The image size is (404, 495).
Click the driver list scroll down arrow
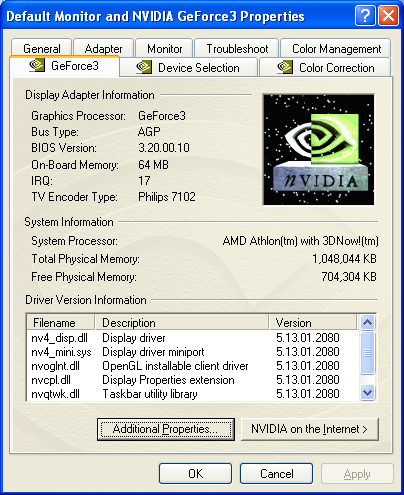coord(367,392)
